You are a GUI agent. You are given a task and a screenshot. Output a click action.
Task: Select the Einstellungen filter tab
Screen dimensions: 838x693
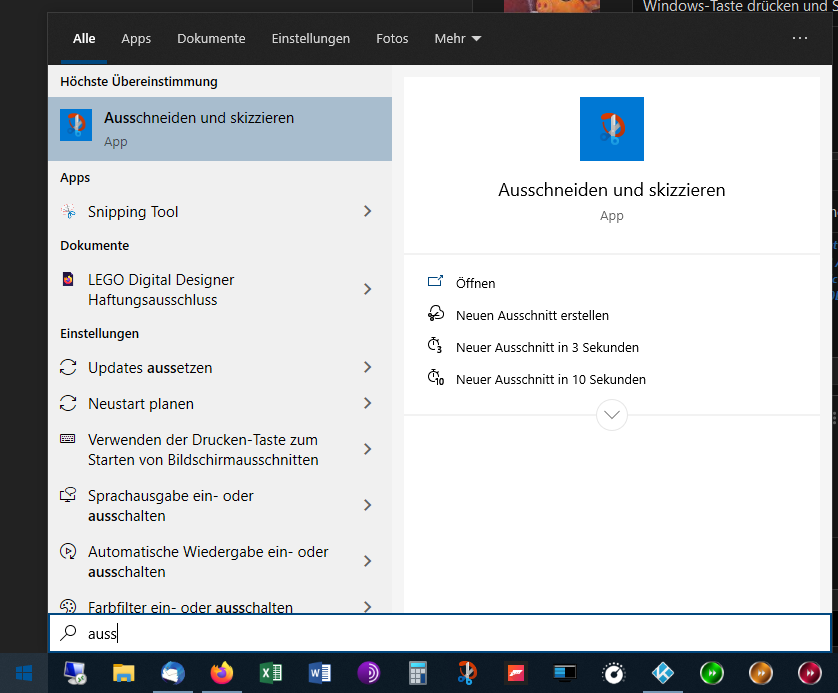(x=311, y=38)
